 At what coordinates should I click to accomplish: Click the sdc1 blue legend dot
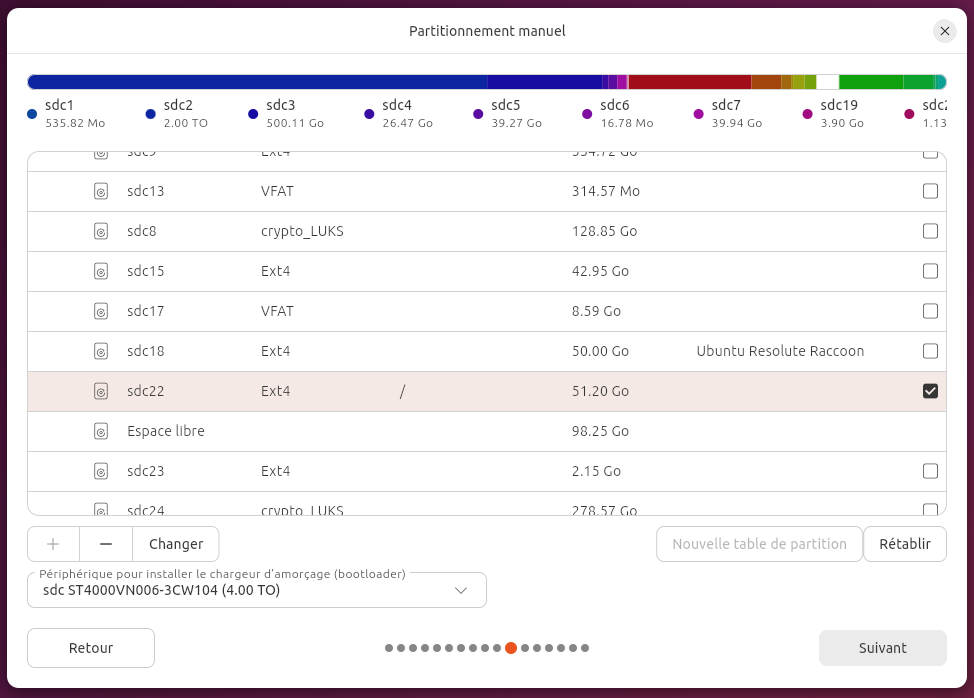(32, 114)
